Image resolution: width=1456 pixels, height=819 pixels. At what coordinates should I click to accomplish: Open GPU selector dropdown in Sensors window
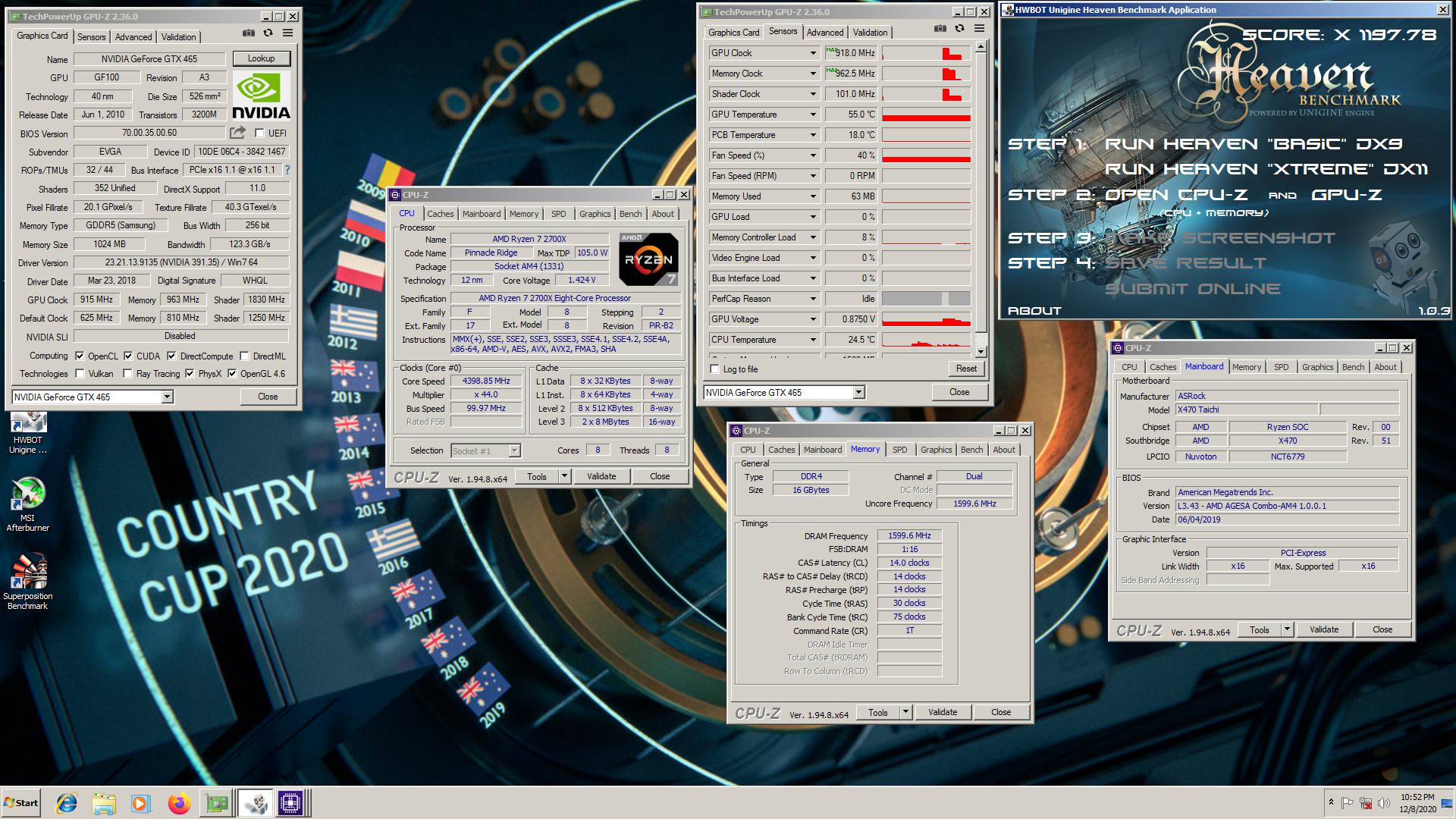858,392
